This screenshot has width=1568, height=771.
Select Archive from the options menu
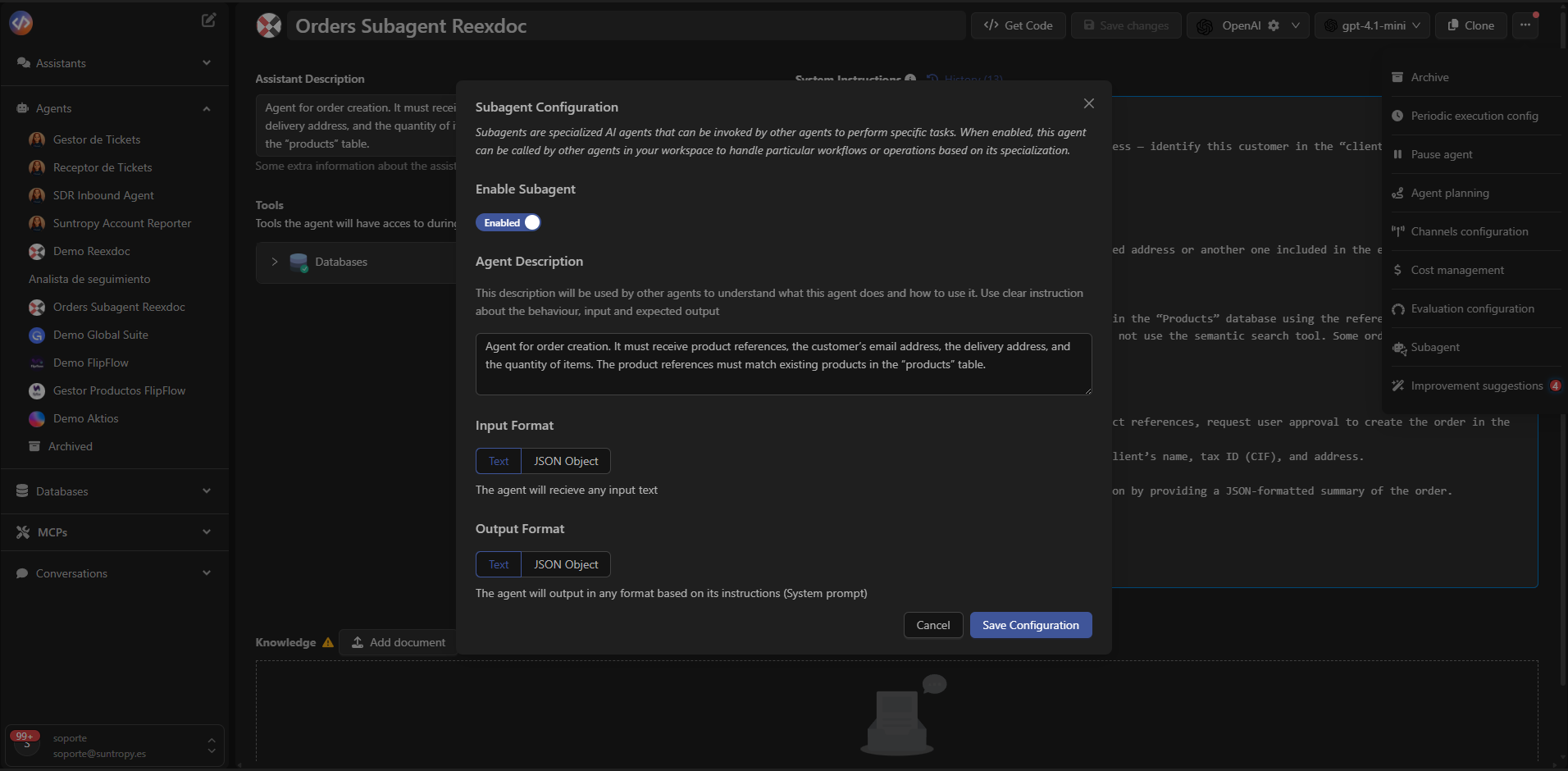(1431, 76)
